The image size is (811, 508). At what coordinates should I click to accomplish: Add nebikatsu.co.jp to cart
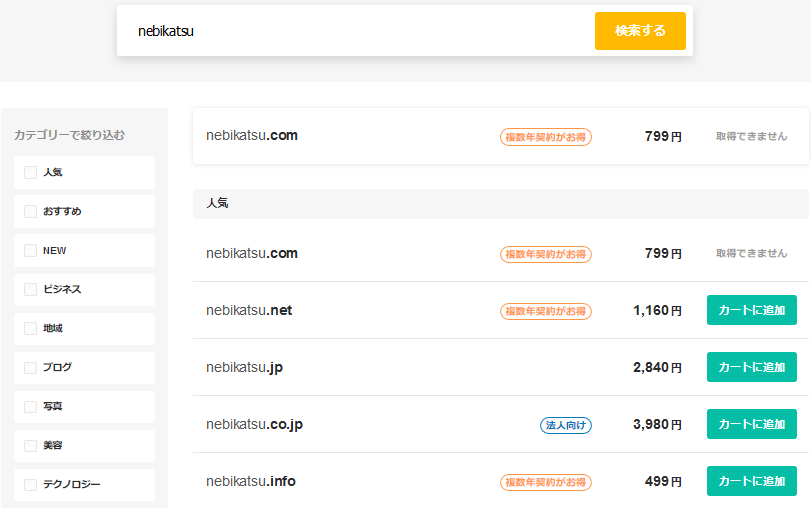[751, 424]
